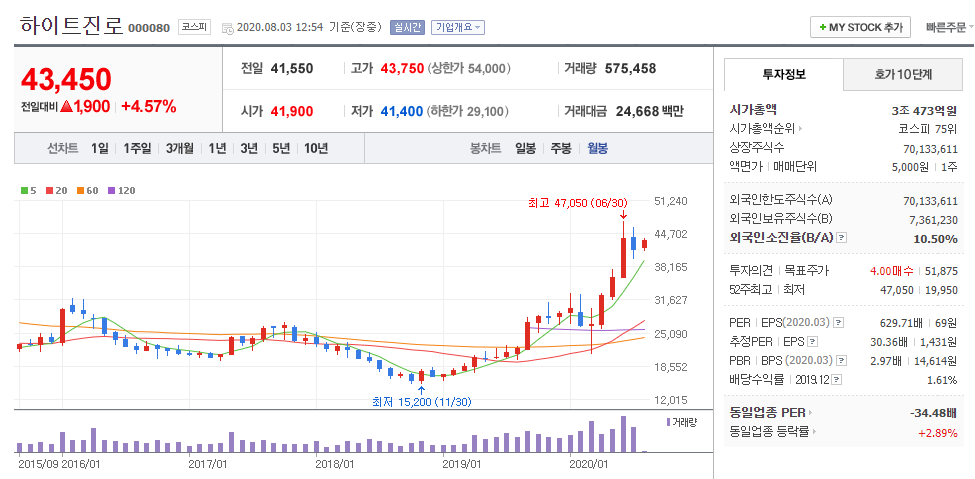This screenshot has width=975, height=479.
Task: Click the 투자의견 value 4.00매수
Action: (892, 271)
